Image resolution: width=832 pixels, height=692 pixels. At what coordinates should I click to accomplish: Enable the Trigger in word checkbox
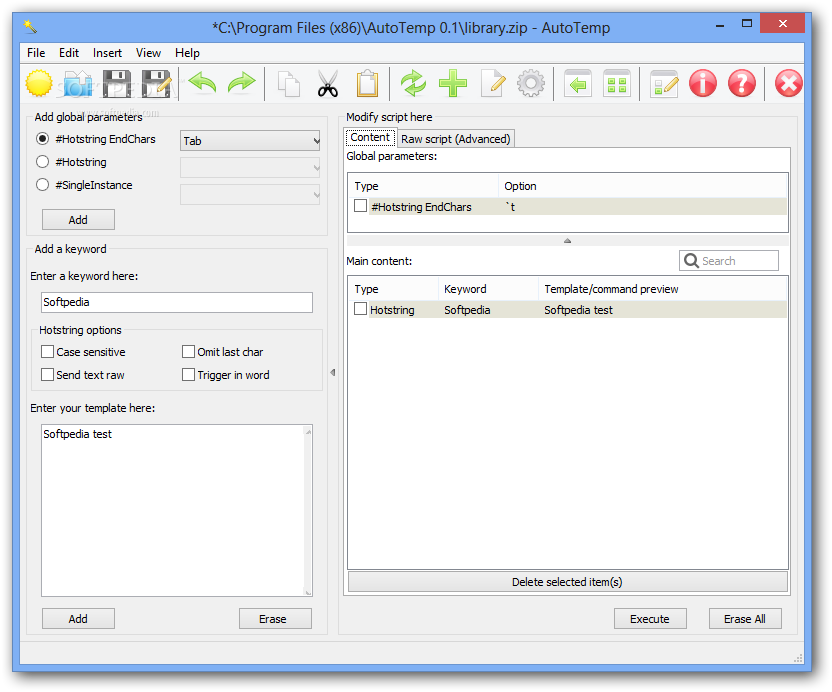click(x=188, y=375)
